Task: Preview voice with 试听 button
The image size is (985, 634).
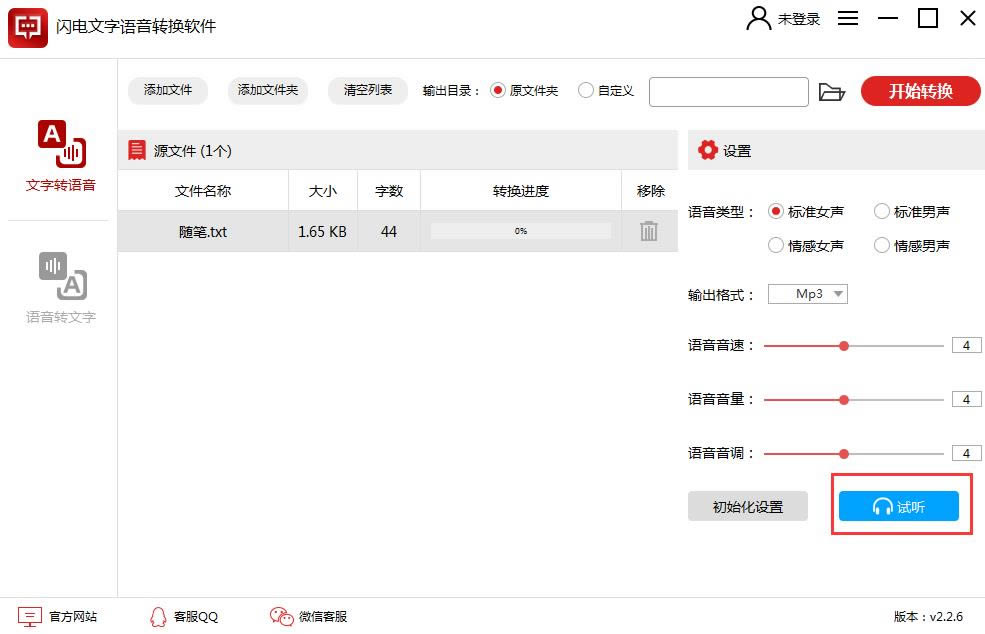Action: pyautogui.click(x=899, y=506)
